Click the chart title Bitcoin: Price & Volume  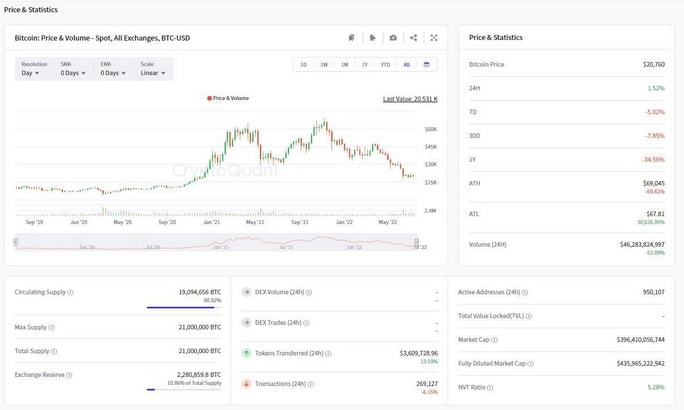[x=102, y=38]
